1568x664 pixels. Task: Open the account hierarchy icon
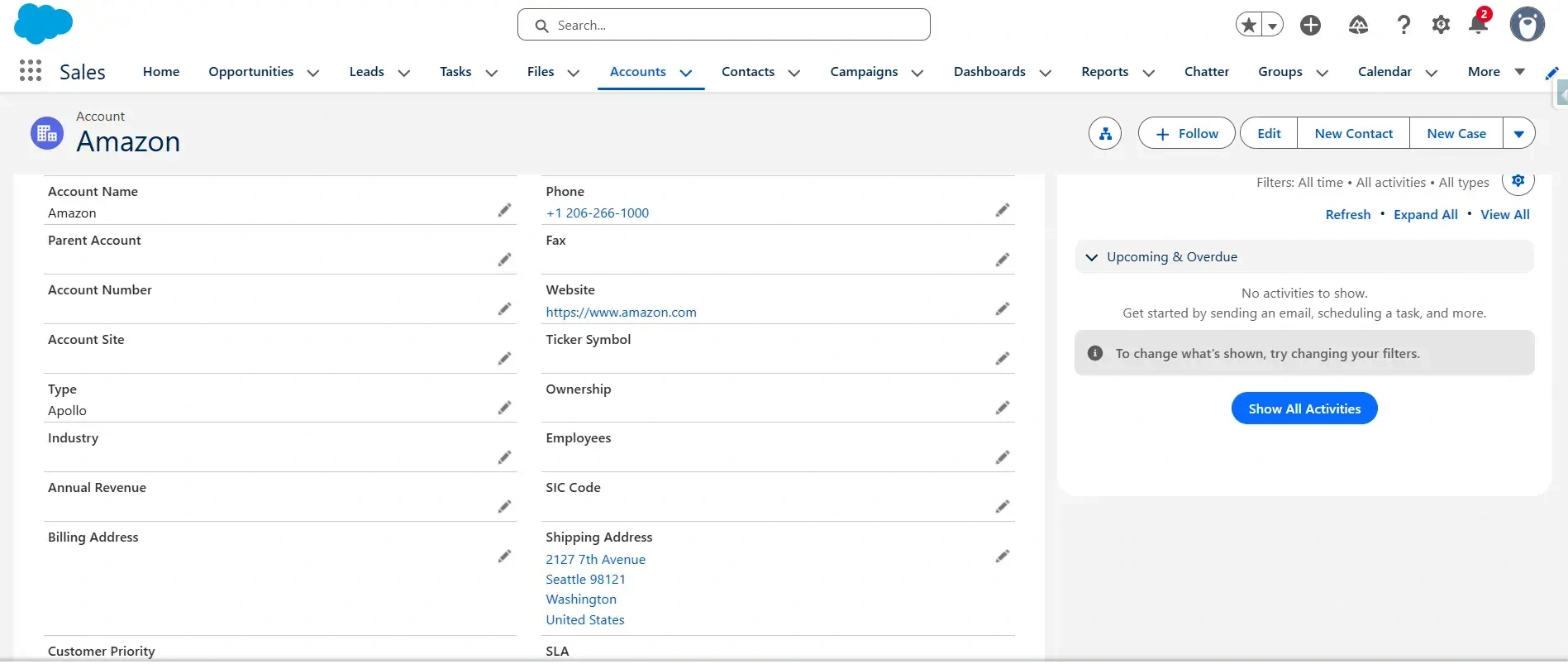[x=1105, y=134]
